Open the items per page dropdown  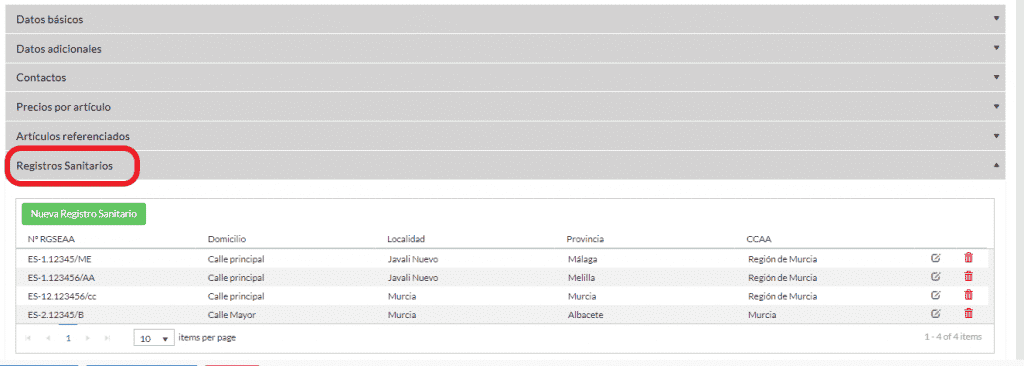(x=153, y=339)
